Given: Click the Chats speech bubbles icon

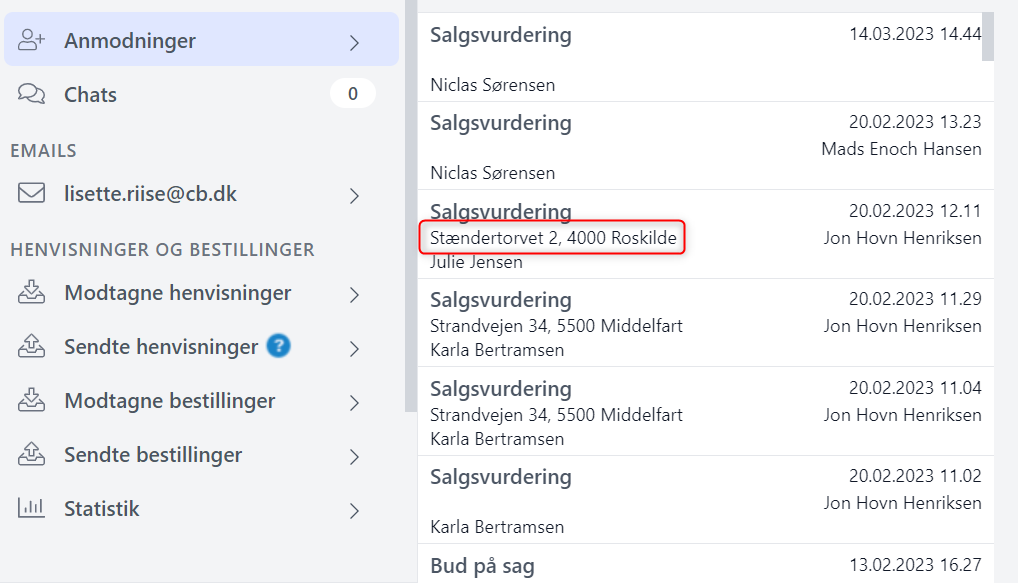Looking at the screenshot, I should click(33, 95).
